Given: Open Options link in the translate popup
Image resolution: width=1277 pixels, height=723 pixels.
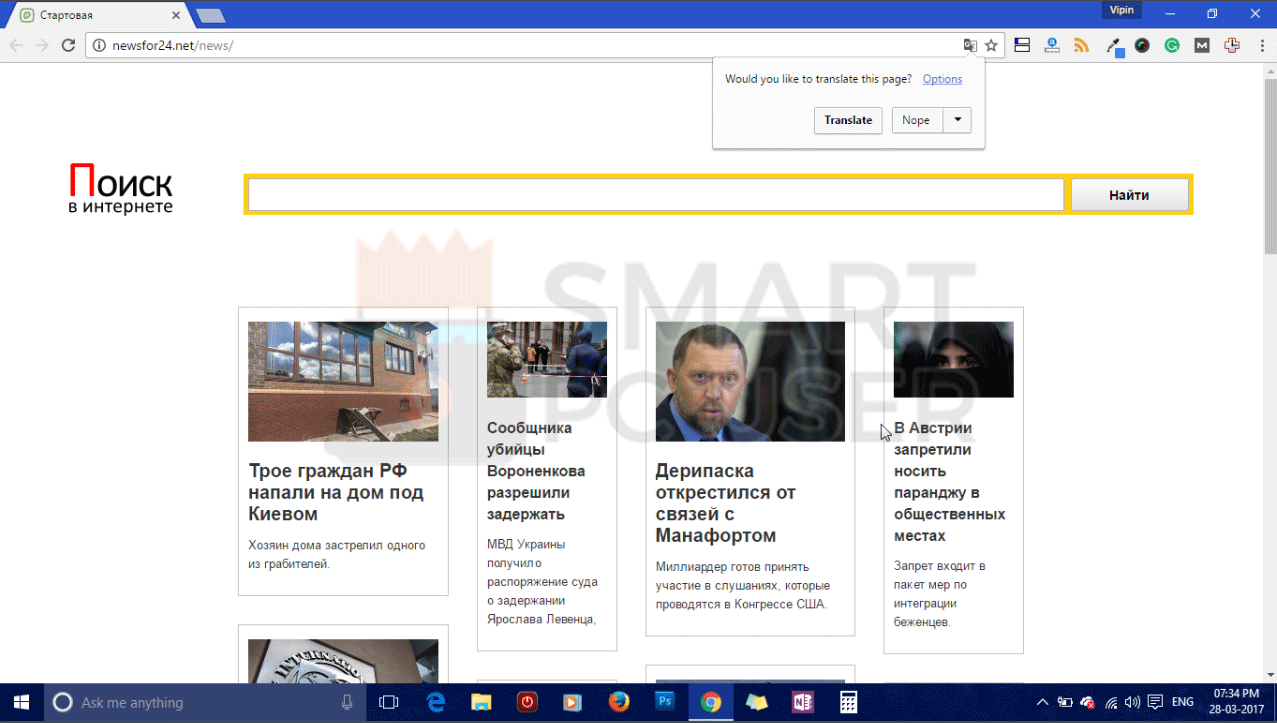Looking at the screenshot, I should click(x=941, y=78).
